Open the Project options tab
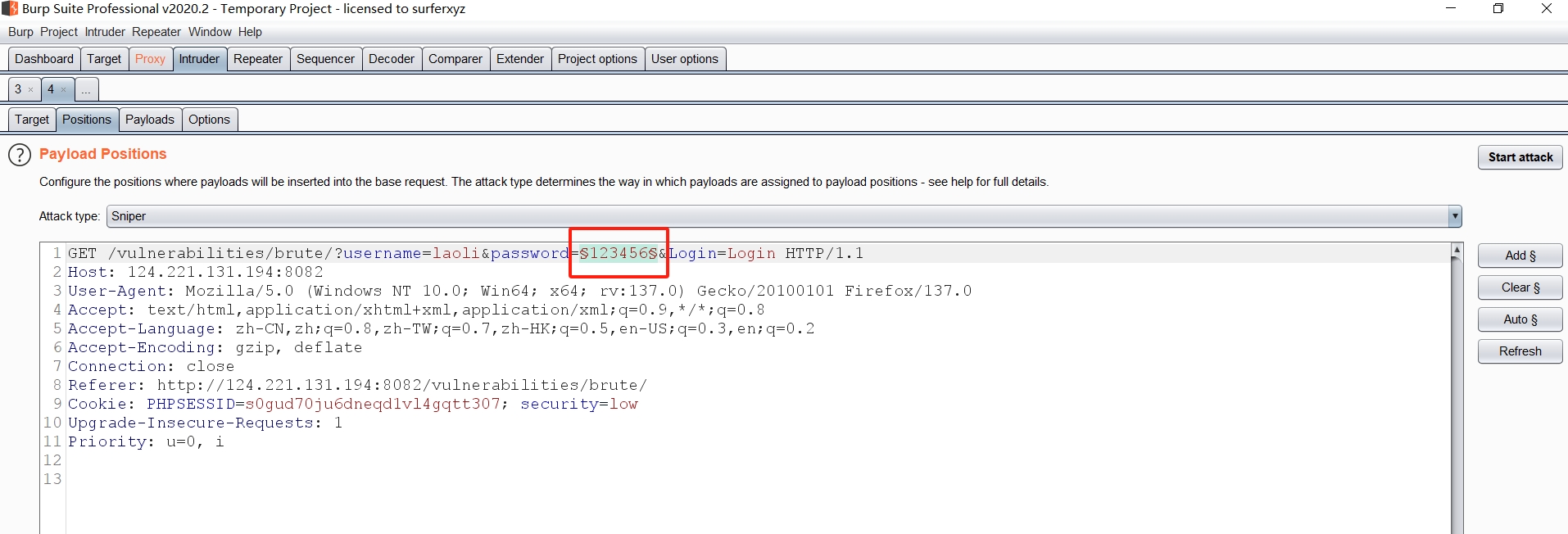 [x=597, y=59]
